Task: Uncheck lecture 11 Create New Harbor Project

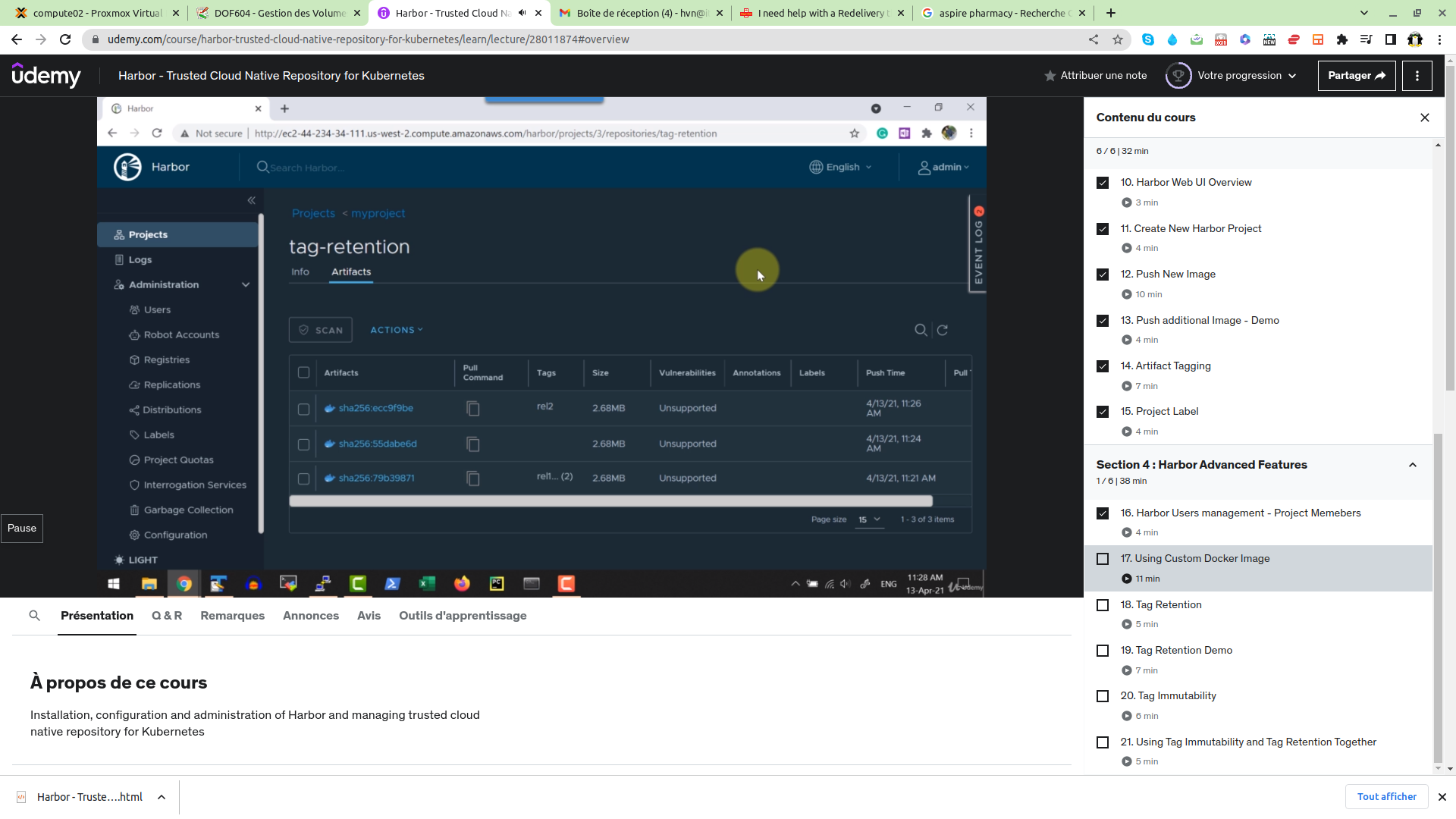Action: tap(1103, 229)
